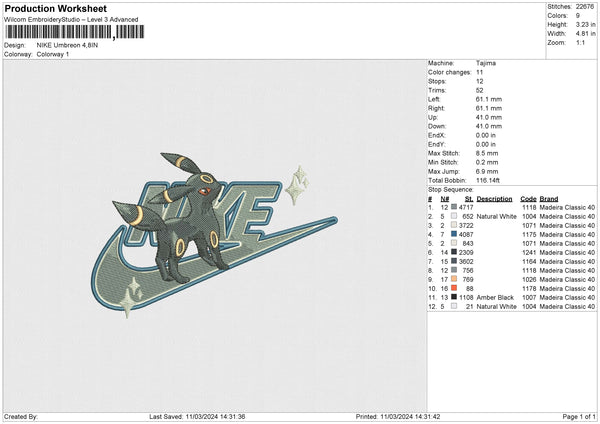Screen dimensions: 600x424
Task: Click 'Amber Black' description in row 11
Action: (x=495, y=297)
